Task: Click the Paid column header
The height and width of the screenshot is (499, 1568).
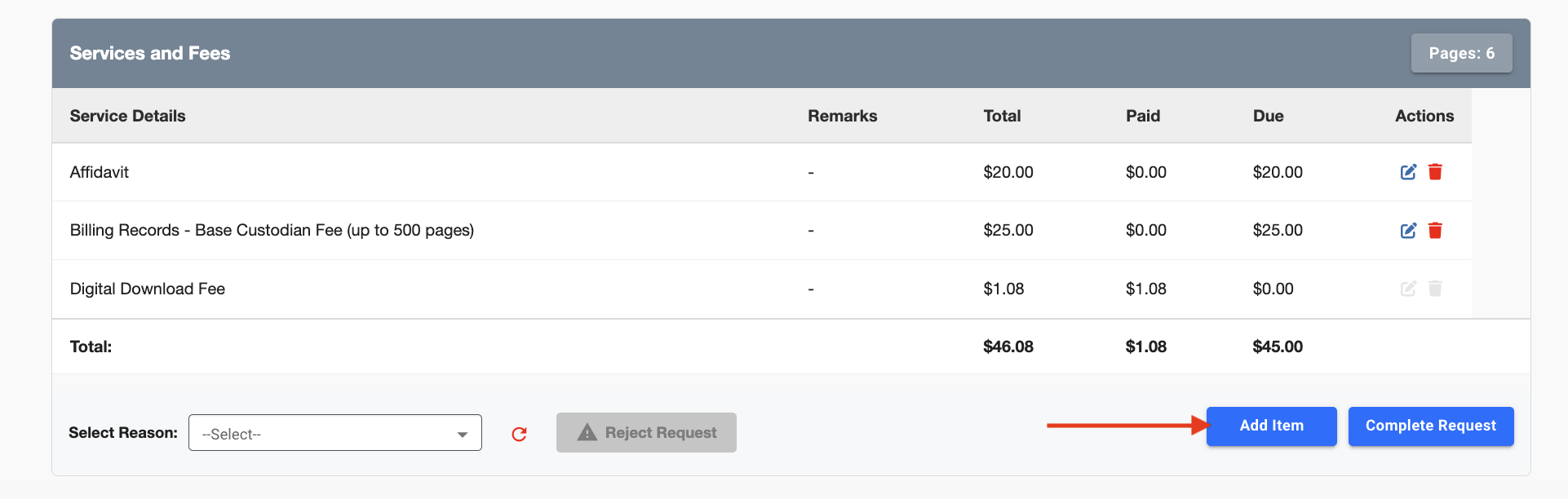Action: [x=1142, y=116]
